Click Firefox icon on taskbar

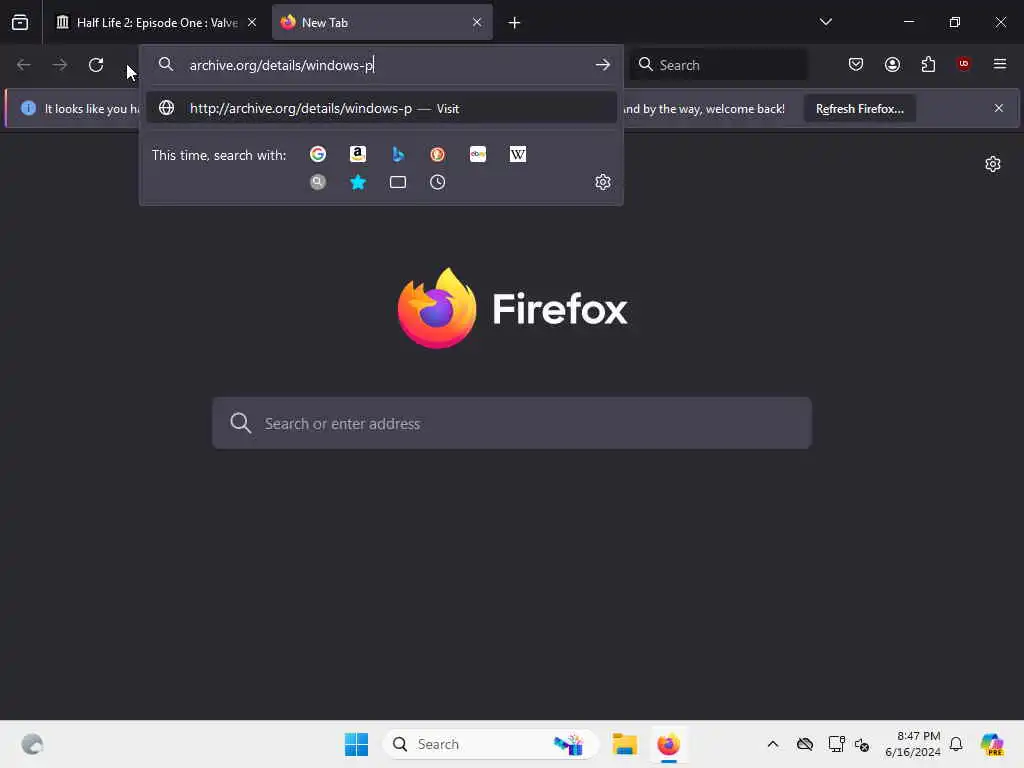669,744
